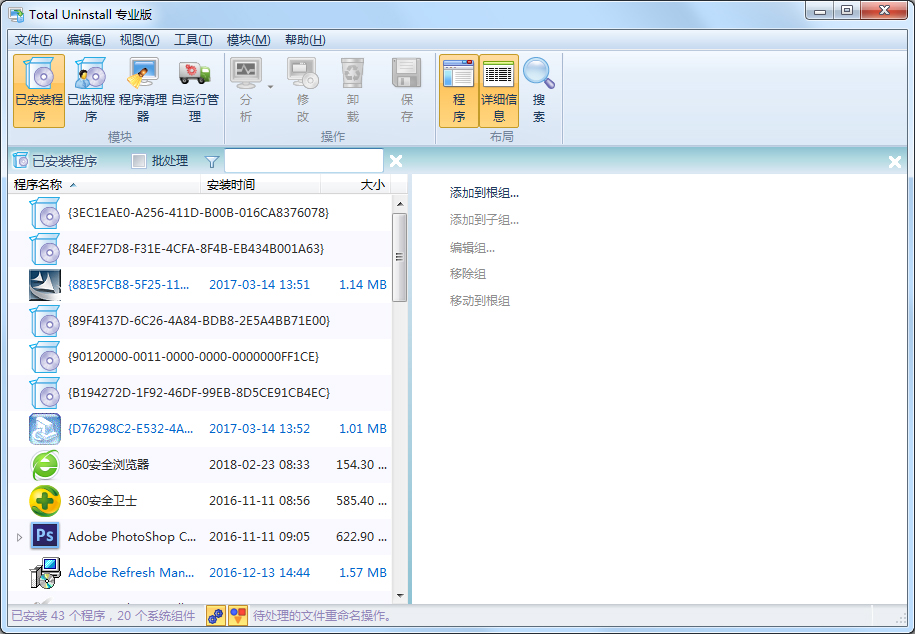The image size is (915, 634).
Task: Click the 360安全卫士 yellow cross icon
Action: tap(45, 501)
